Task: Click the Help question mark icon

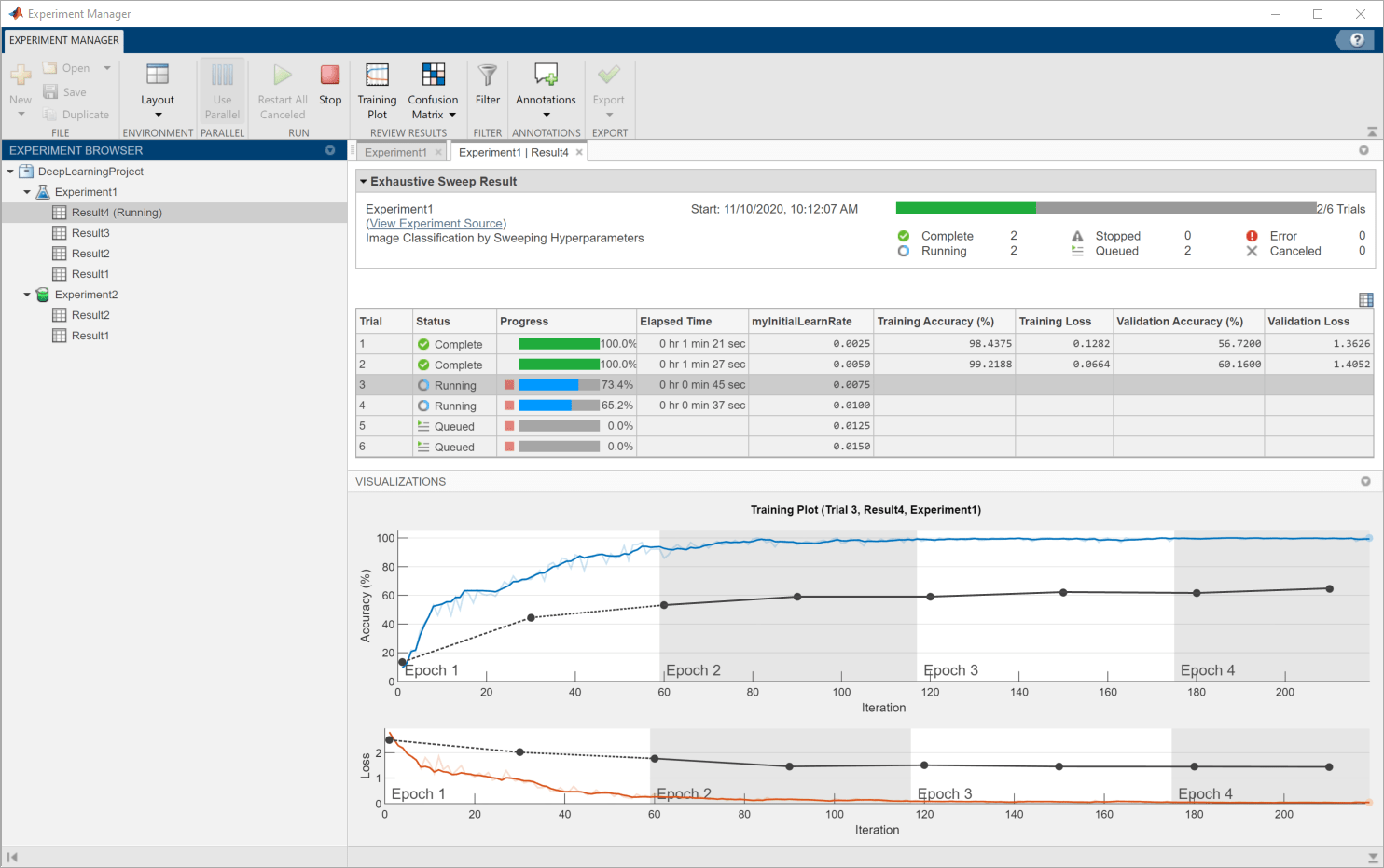Action: 1357,40
